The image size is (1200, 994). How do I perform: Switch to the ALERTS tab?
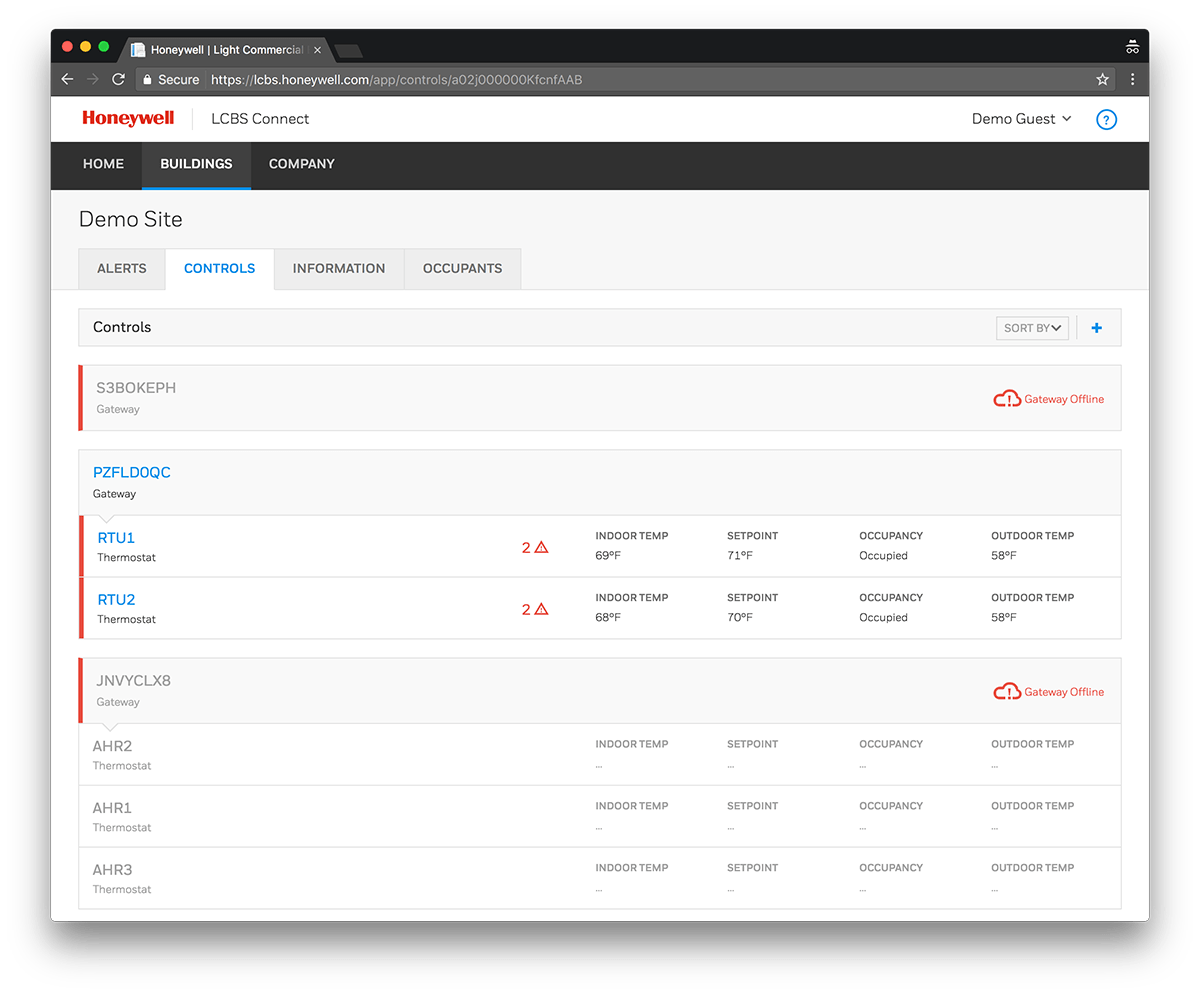pyautogui.click(x=121, y=268)
